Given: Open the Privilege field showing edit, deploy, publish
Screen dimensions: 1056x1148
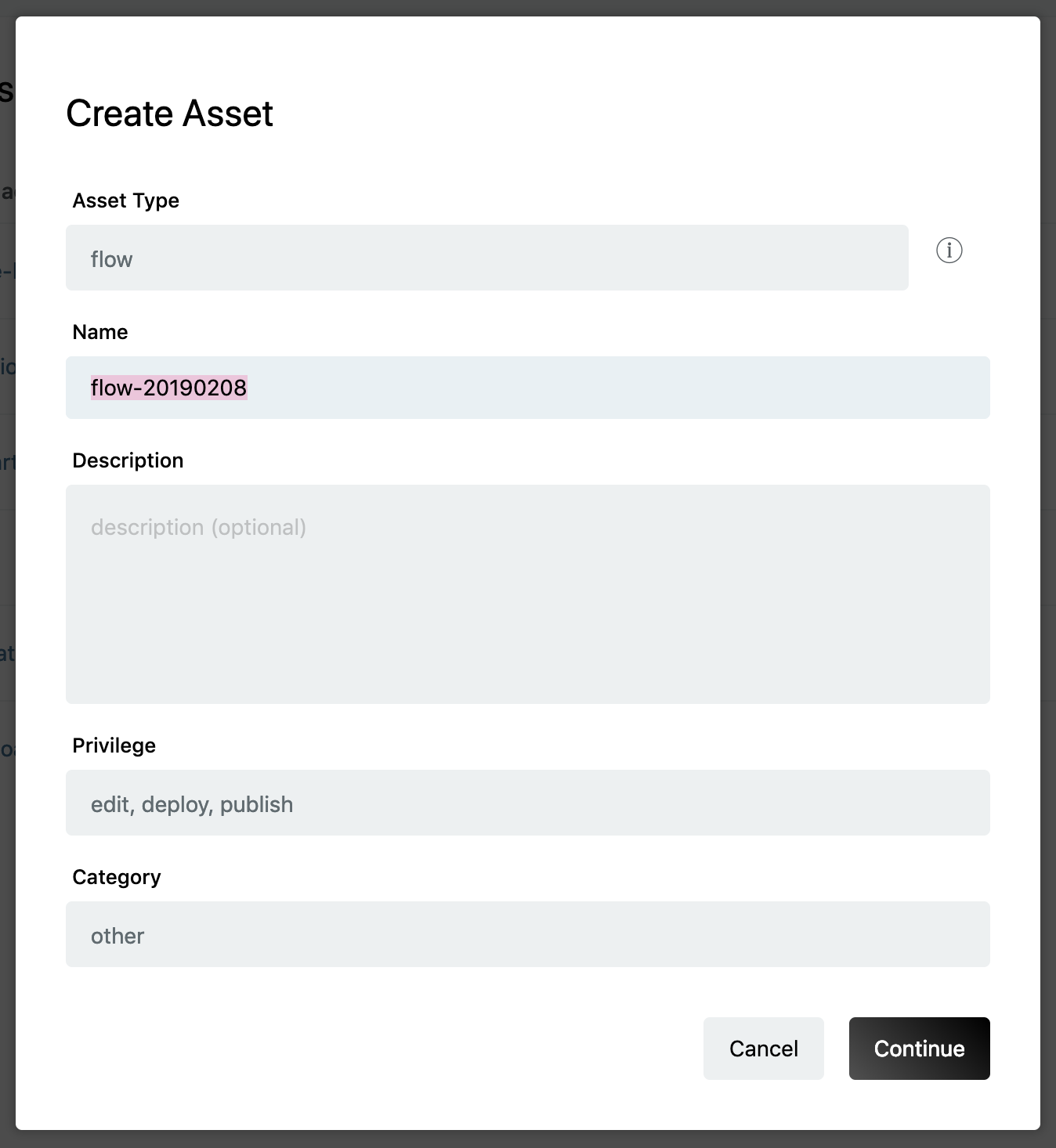Looking at the screenshot, I should click(527, 803).
